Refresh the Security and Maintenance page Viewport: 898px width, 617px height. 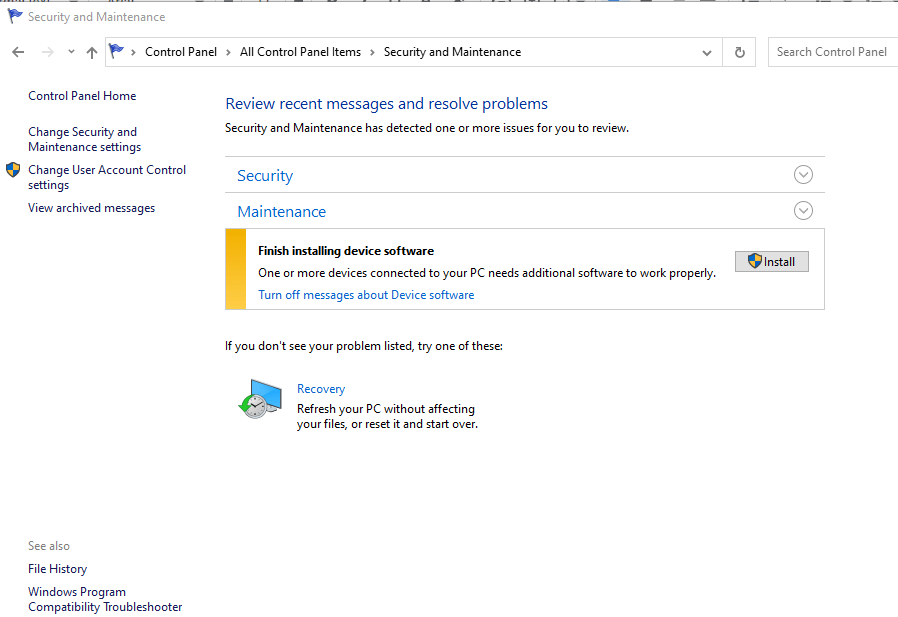click(x=739, y=52)
